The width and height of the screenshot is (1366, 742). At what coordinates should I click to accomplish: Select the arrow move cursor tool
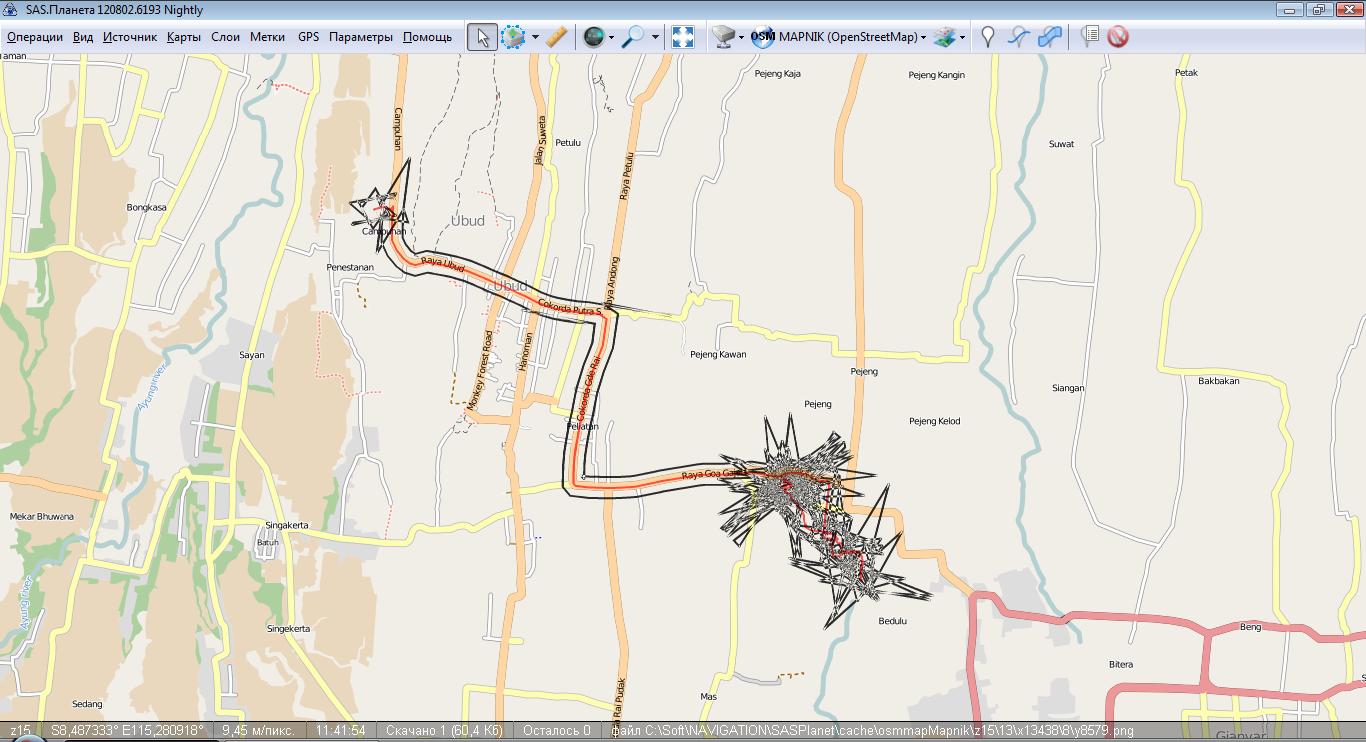coord(482,37)
